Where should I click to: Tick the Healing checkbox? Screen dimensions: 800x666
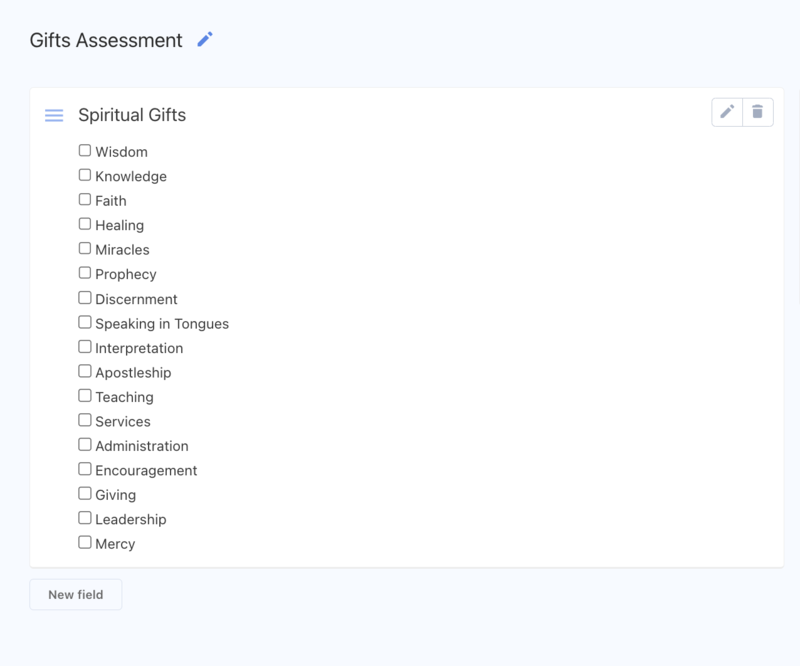tap(85, 223)
